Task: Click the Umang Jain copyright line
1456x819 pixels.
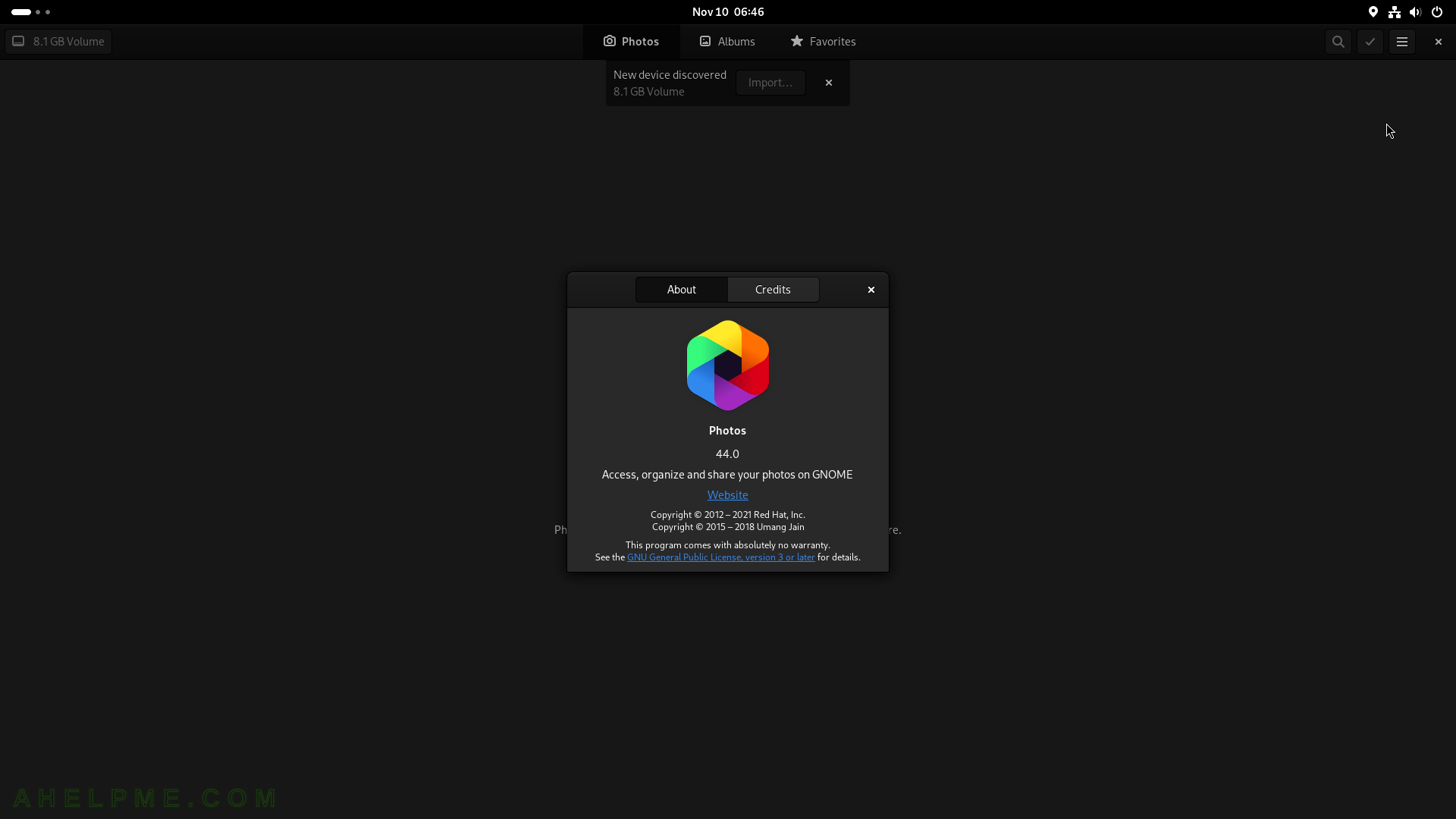Action: pos(727,527)
